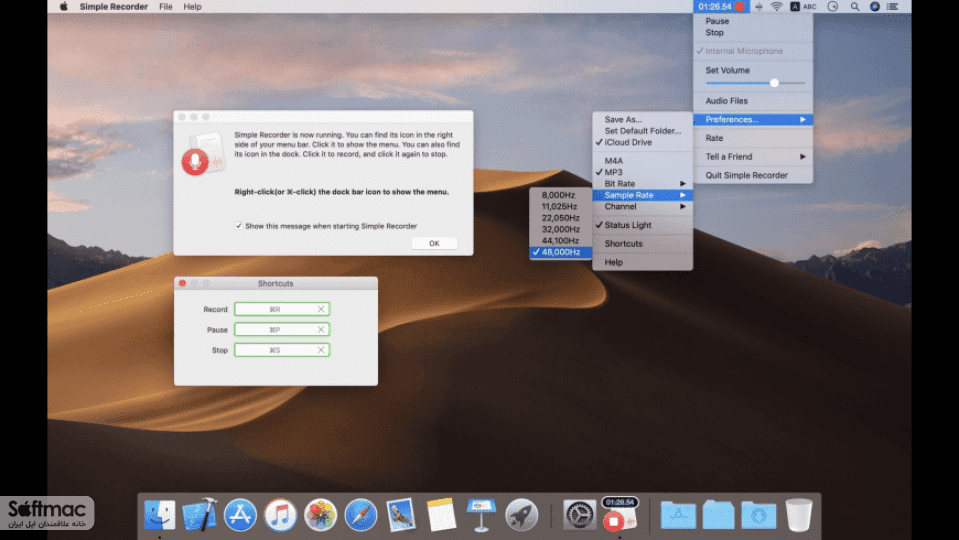
Task: Expand the Sample Rate submenu
Action: click(642, 195)
